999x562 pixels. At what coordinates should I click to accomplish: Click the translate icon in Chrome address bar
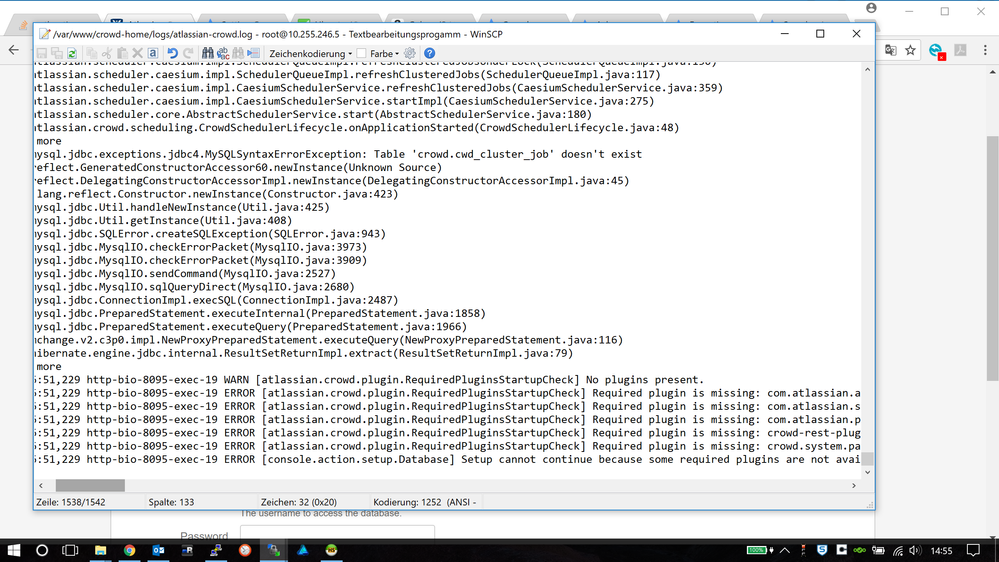(x=891, y=50)
